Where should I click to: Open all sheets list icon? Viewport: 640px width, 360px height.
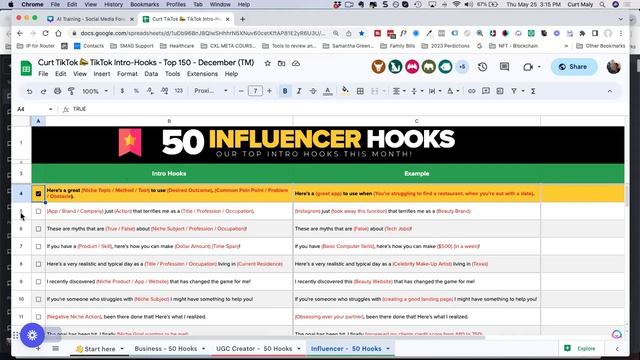tap(56, 349)
